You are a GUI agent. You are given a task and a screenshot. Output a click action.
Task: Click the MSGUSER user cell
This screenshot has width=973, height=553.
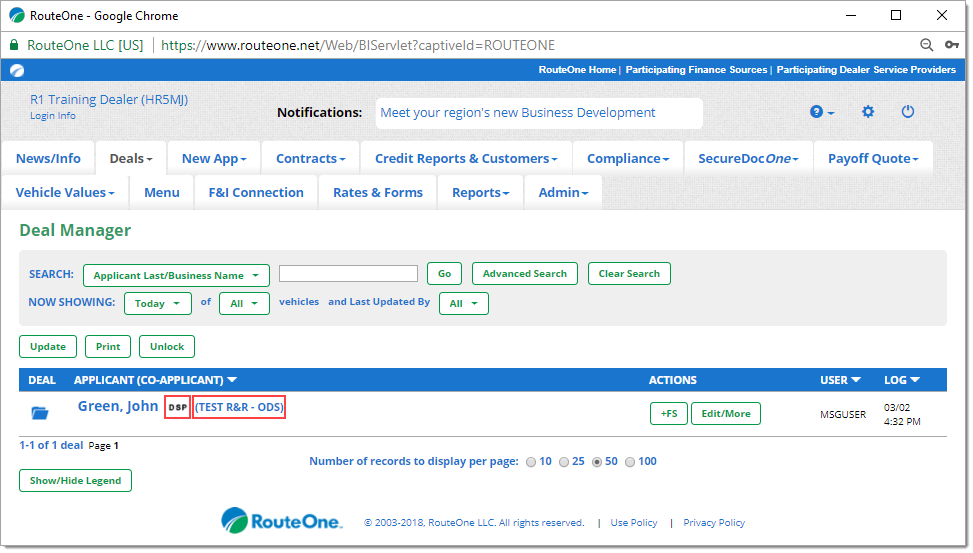point(843,415)
